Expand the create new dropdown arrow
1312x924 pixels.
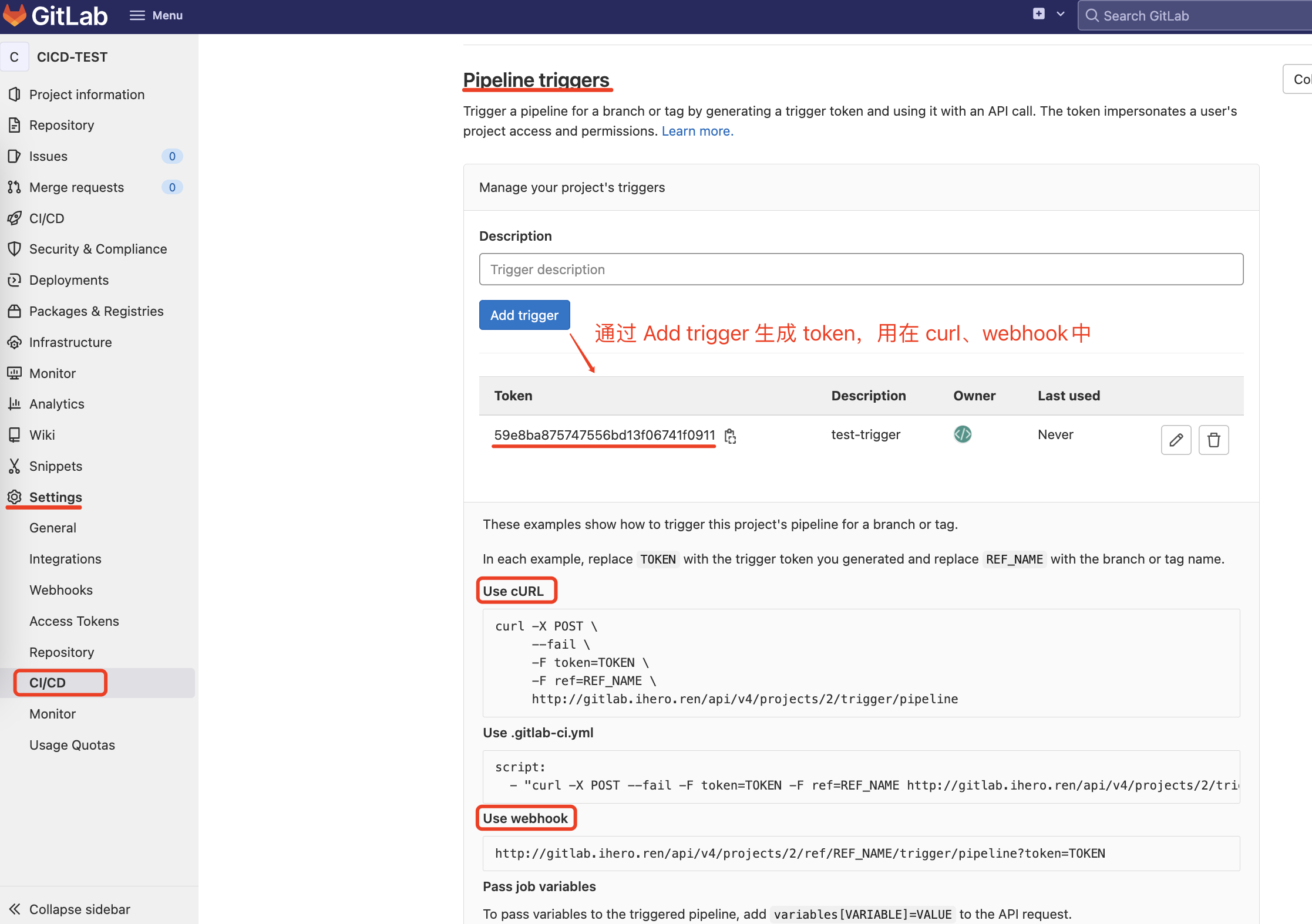point(1060,14)
